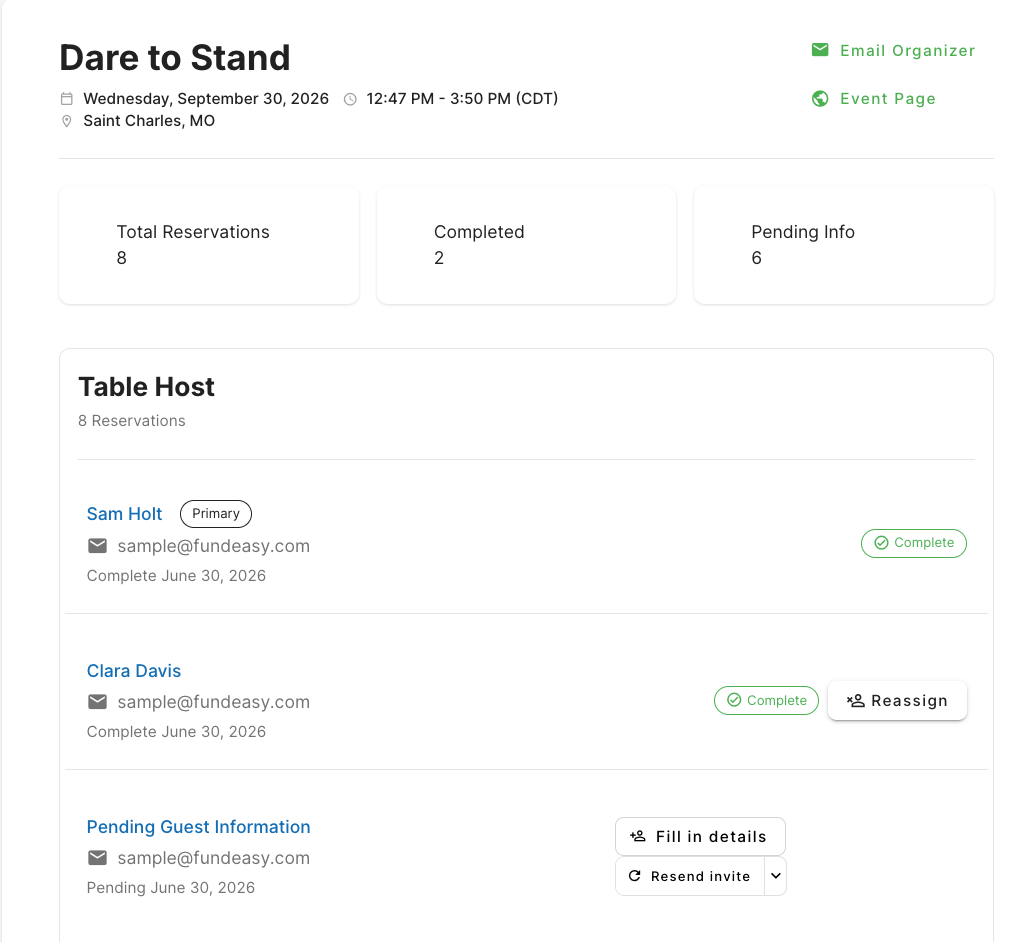The image size is (1027, 942).
Task: Open Sam Holt's guest profile
Action: click(124, 514)
